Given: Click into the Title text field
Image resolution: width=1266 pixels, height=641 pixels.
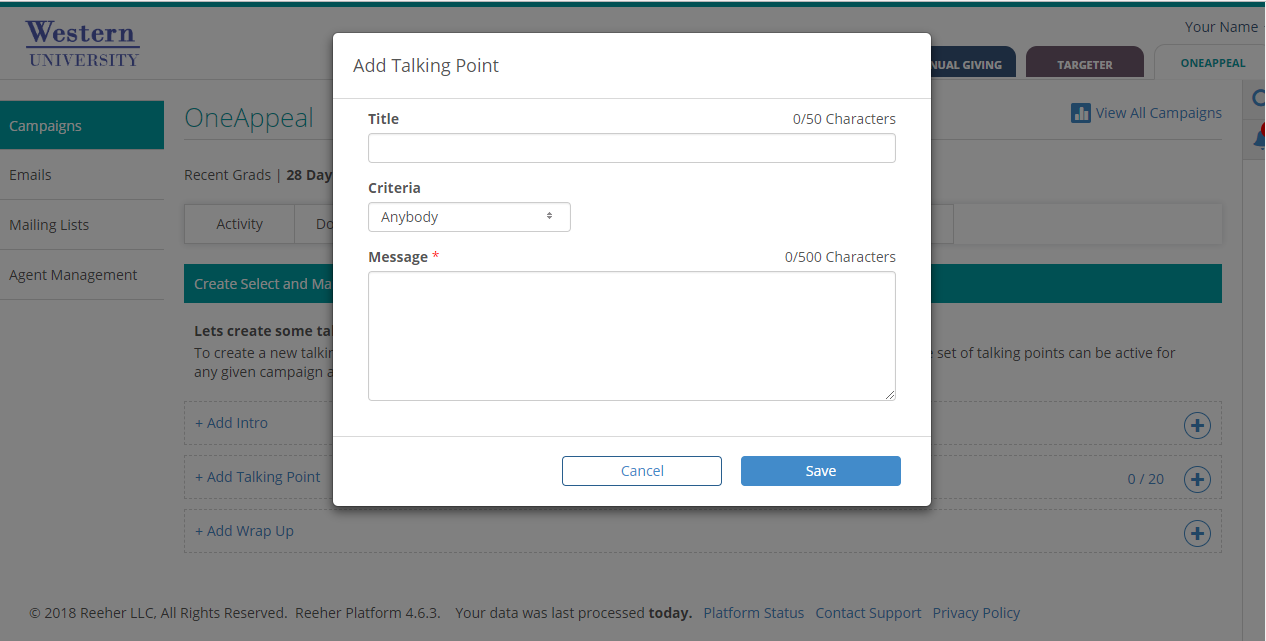Looking at the screenshot, I should [x=631, y=148].
